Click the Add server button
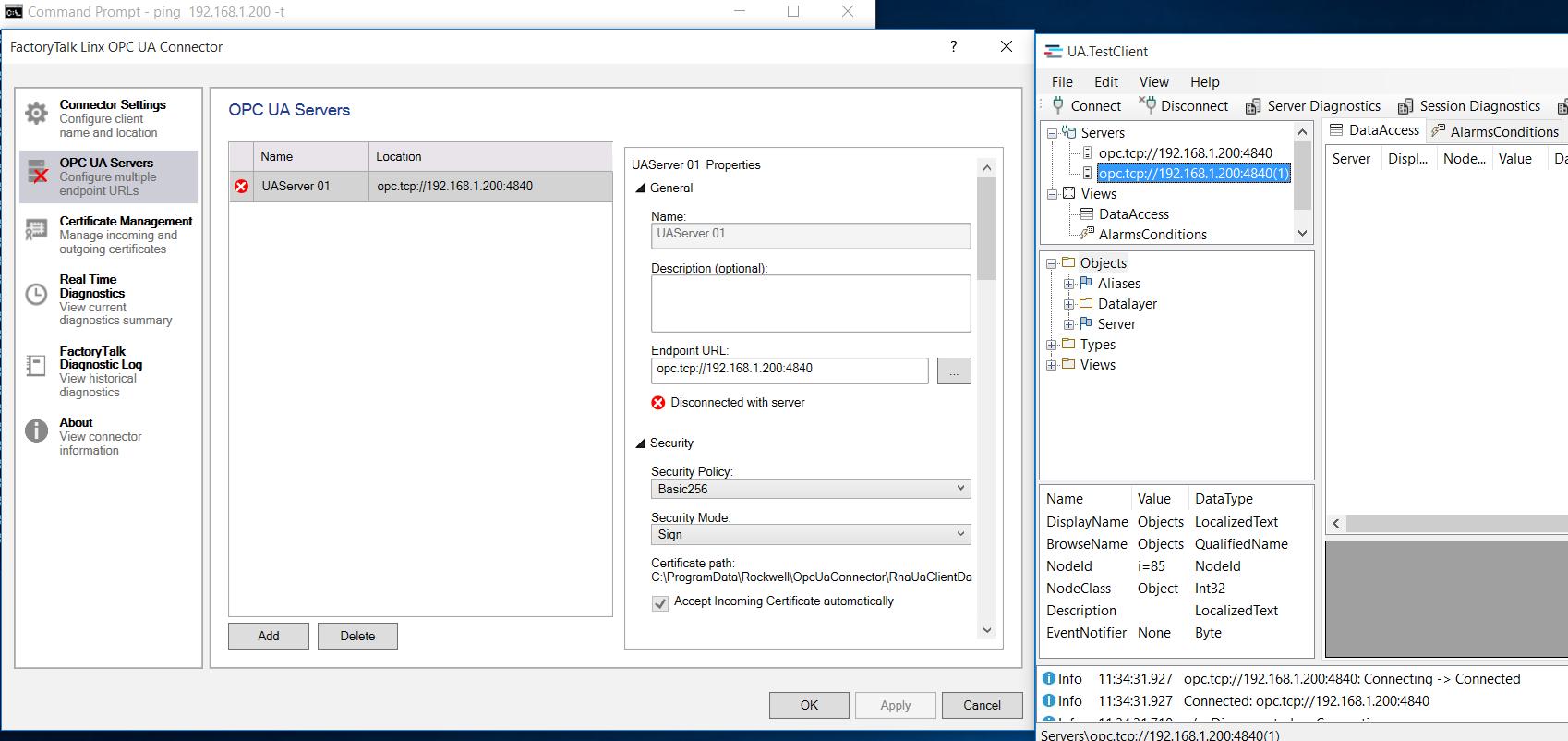The height and width of the screenshot is (741, 1568). (269, 636)
